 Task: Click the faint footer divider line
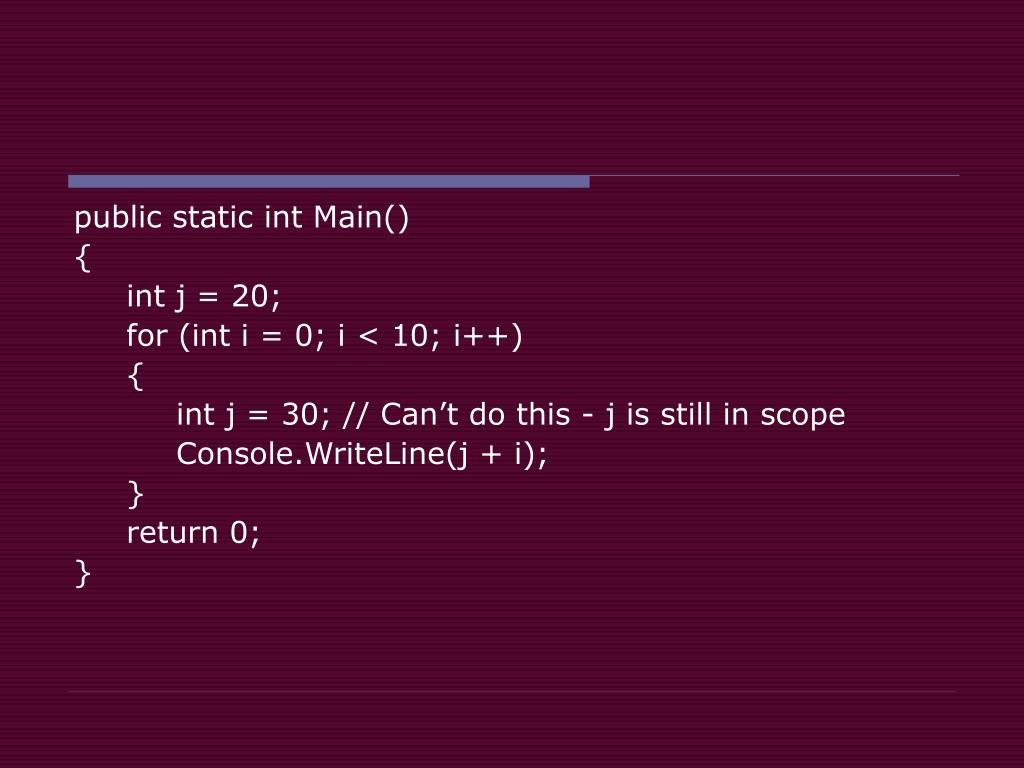[x=512, y=691]
